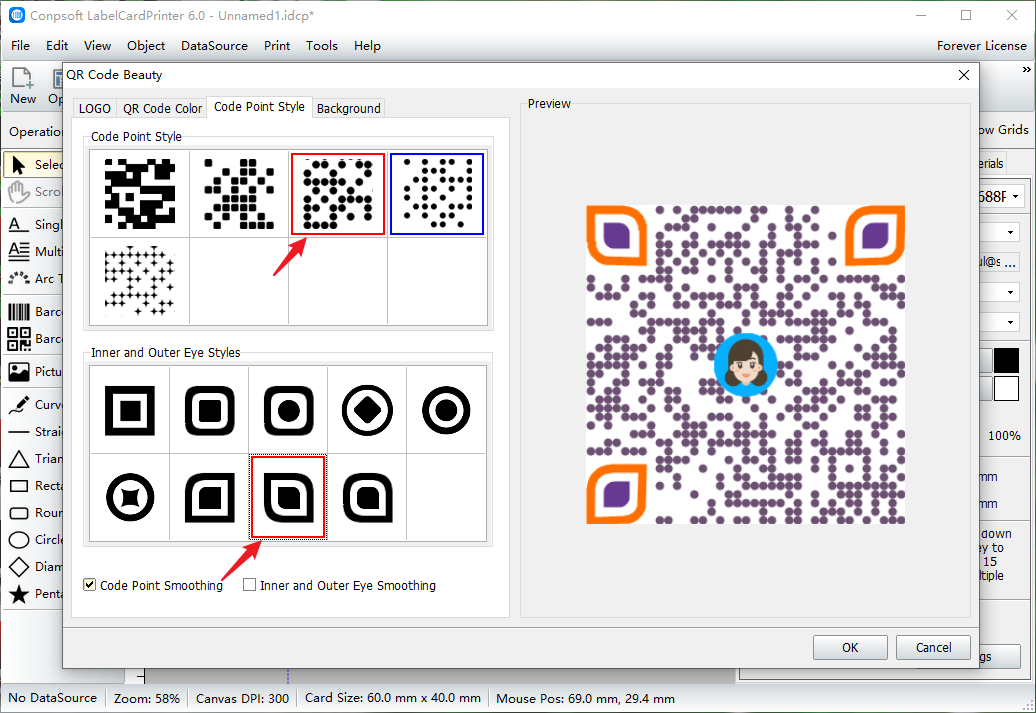Pick the linear Barcode tool
Viewport: 1036px width, 713px height.
point(33,311)
